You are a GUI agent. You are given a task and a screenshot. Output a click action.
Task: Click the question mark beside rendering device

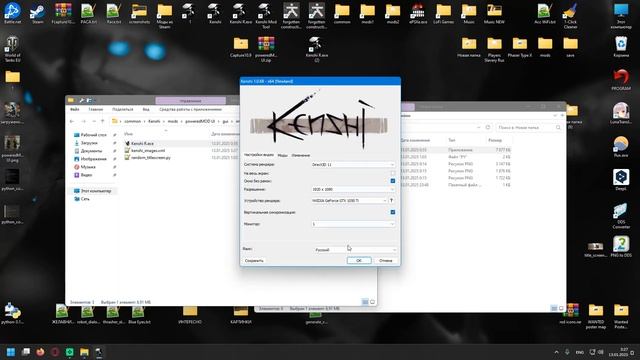pos(391,200)
